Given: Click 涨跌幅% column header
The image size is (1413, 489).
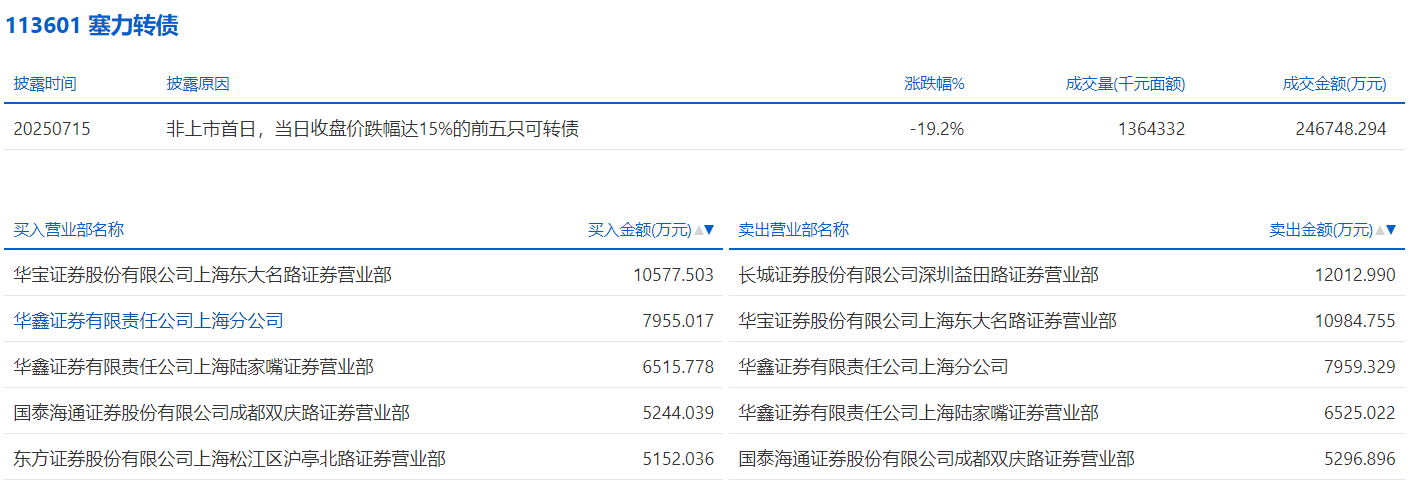Looking at the screenshot, I should point(934,84).
